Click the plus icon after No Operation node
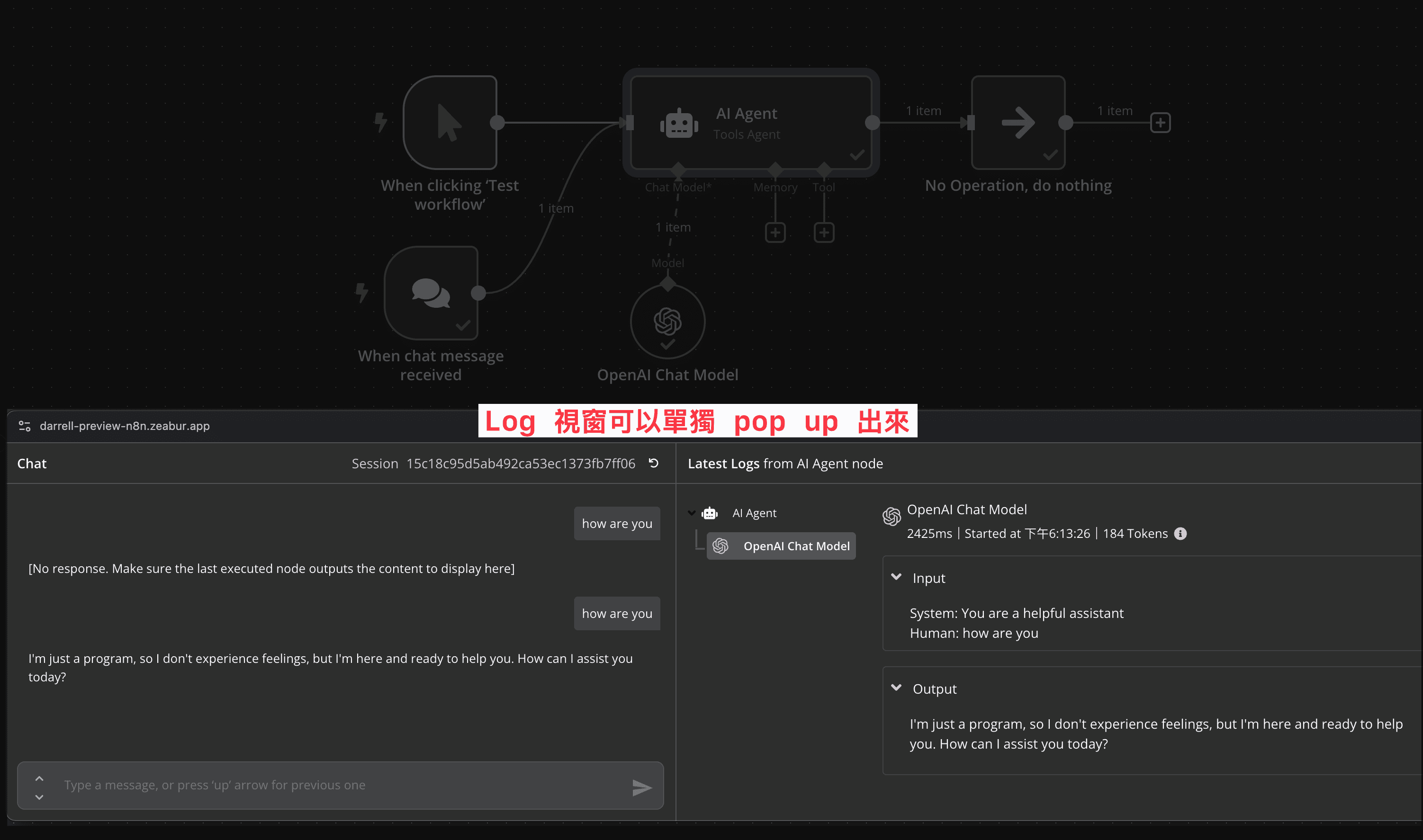 pyautogui.click(x=1160, y=122)
